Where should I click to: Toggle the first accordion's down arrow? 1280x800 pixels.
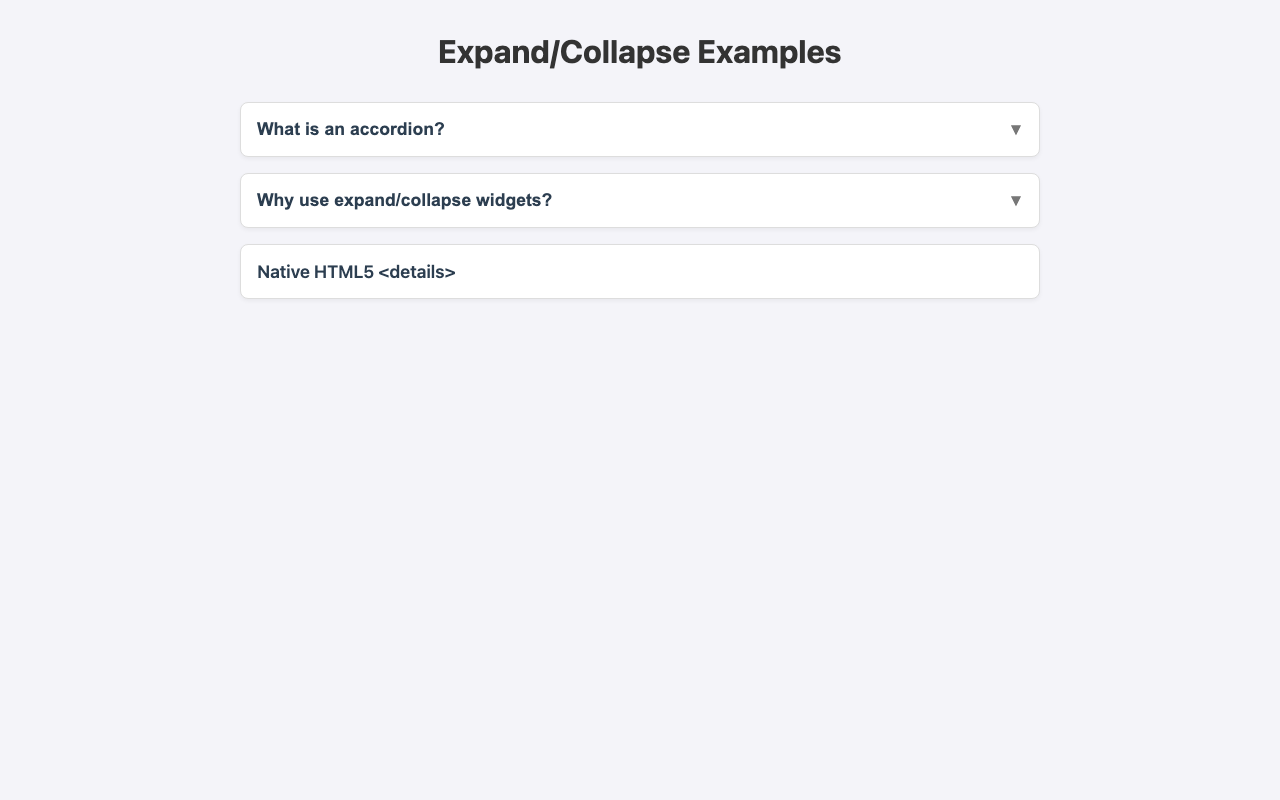(x=1015, y=130)
